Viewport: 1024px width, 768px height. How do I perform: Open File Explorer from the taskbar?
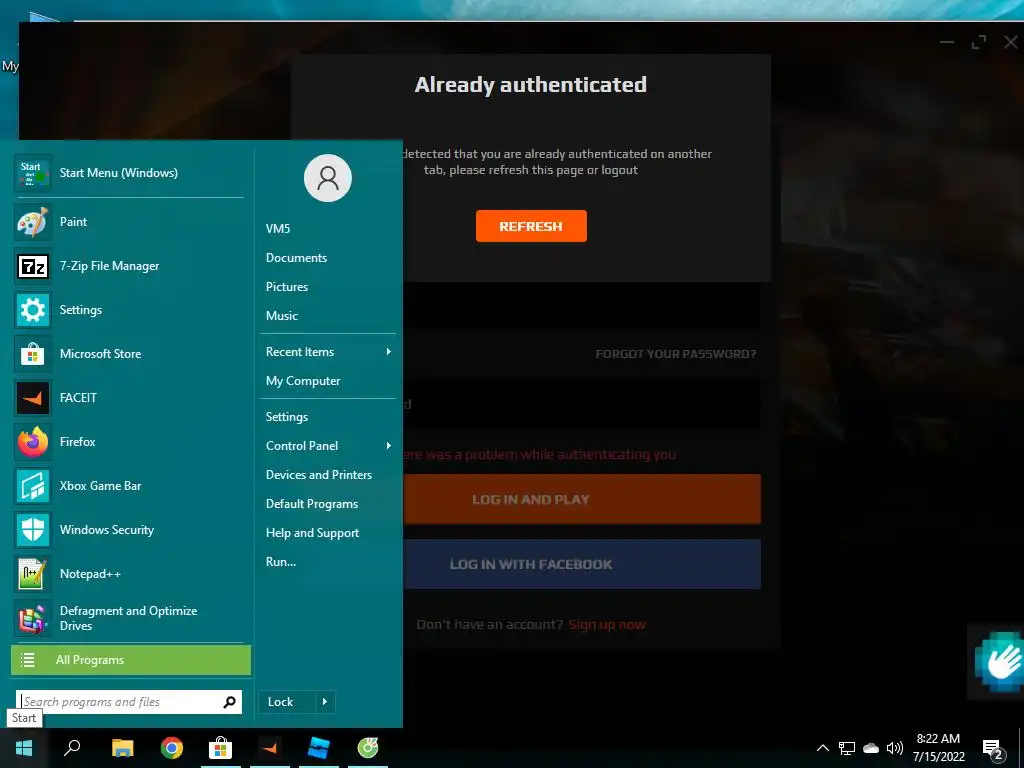click(122, 748)
